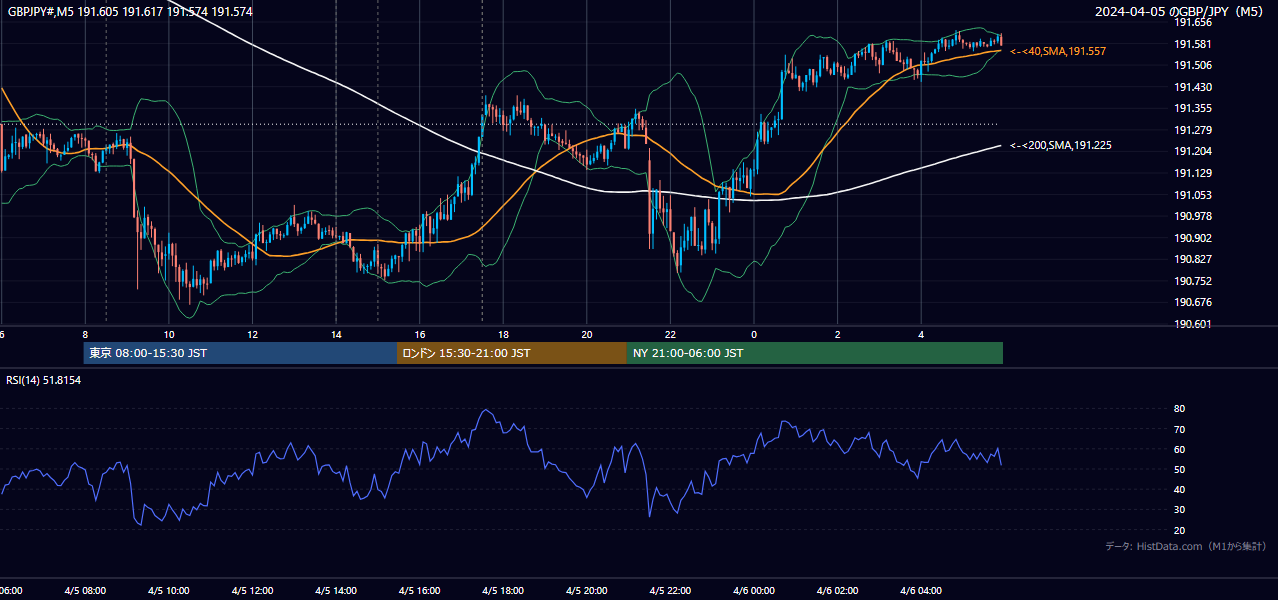Click price axis value 191.656
The image size is (1278, 600).
tap(1193, 22)
